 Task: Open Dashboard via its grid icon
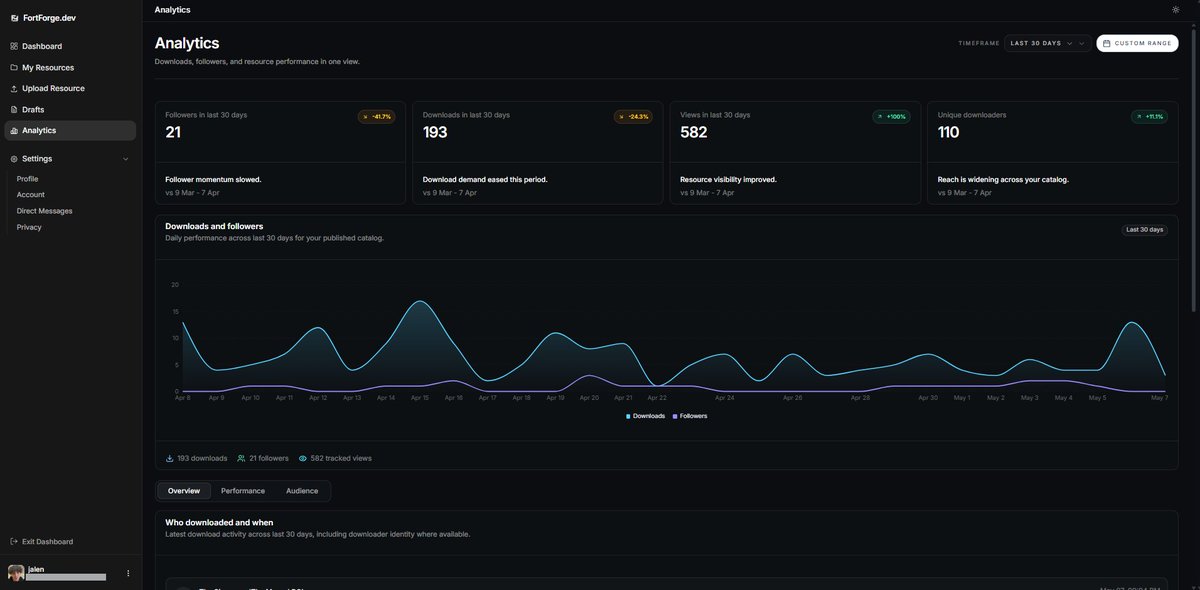click(14, 46)
